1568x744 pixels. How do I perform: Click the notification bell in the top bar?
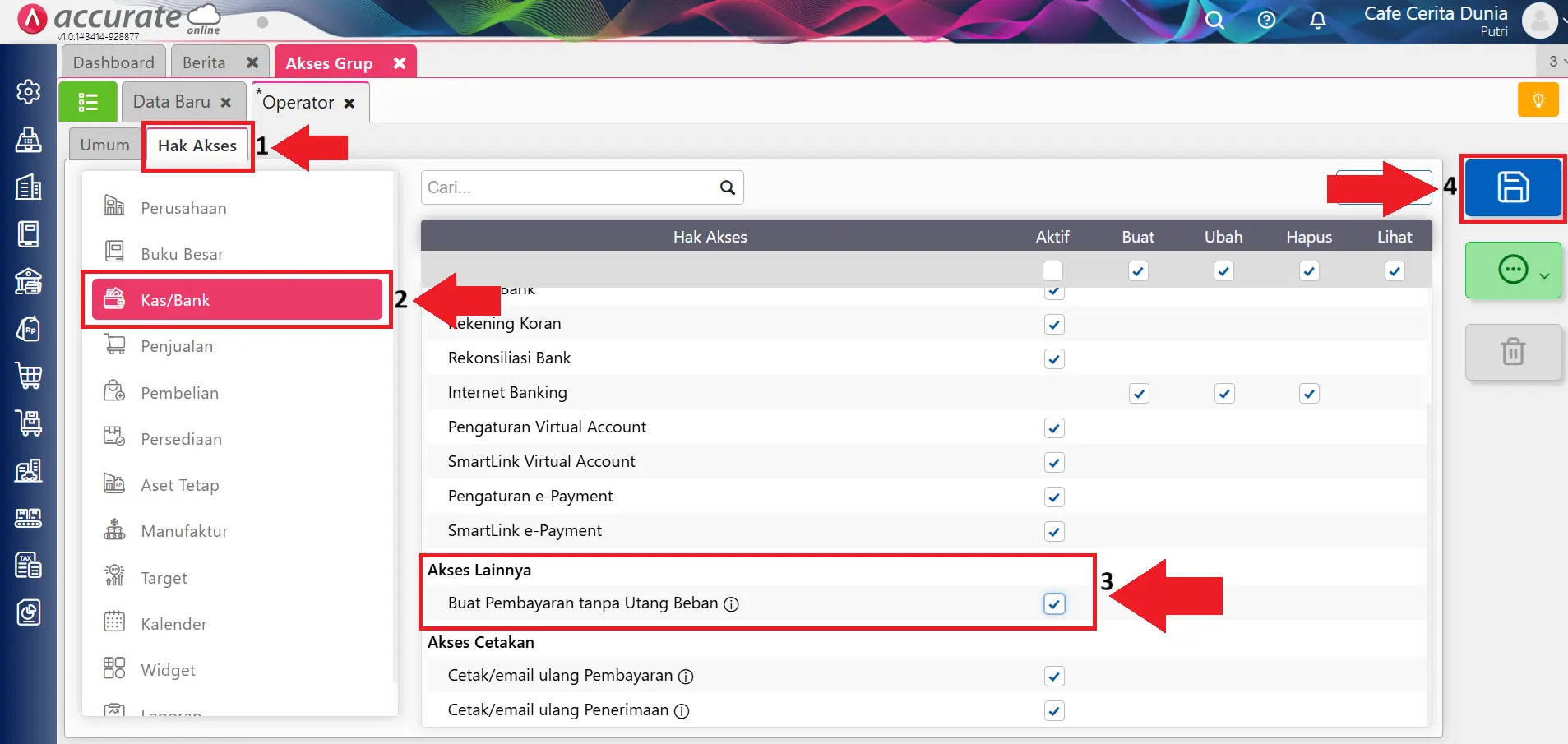(1317, 21)
